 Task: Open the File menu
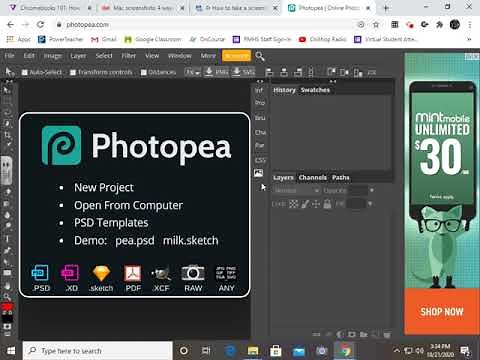pos(9,56)
